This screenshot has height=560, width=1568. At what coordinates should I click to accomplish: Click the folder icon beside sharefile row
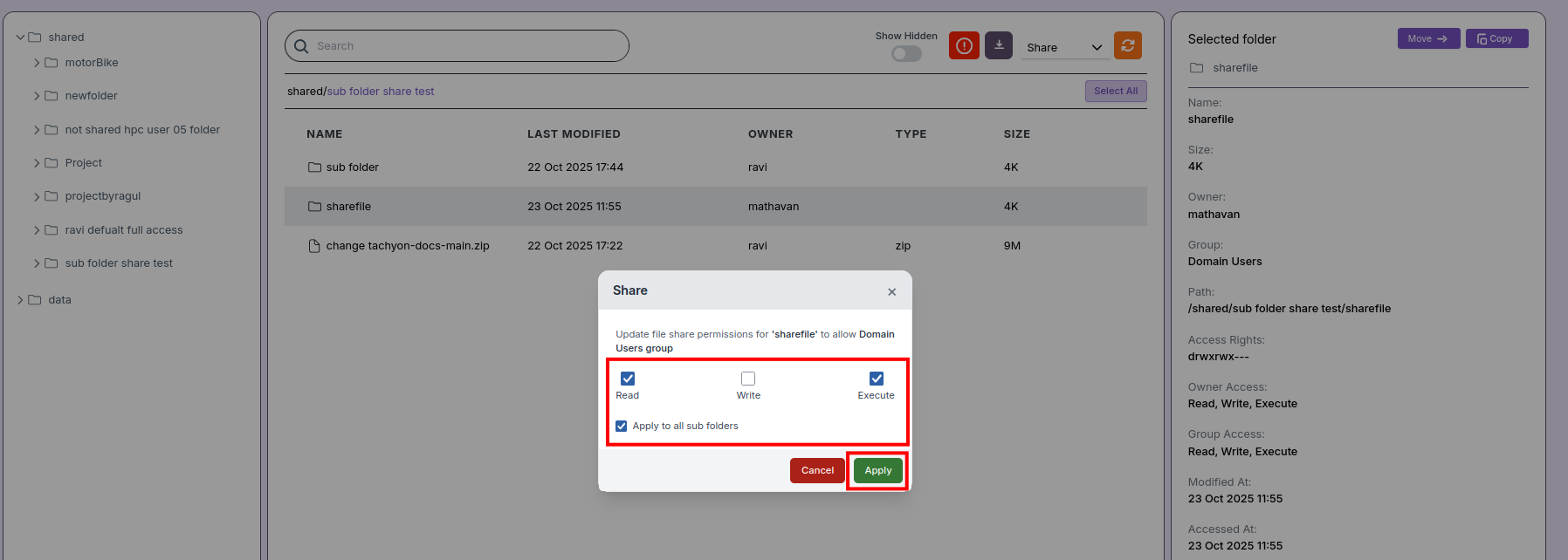coord(314,207)
